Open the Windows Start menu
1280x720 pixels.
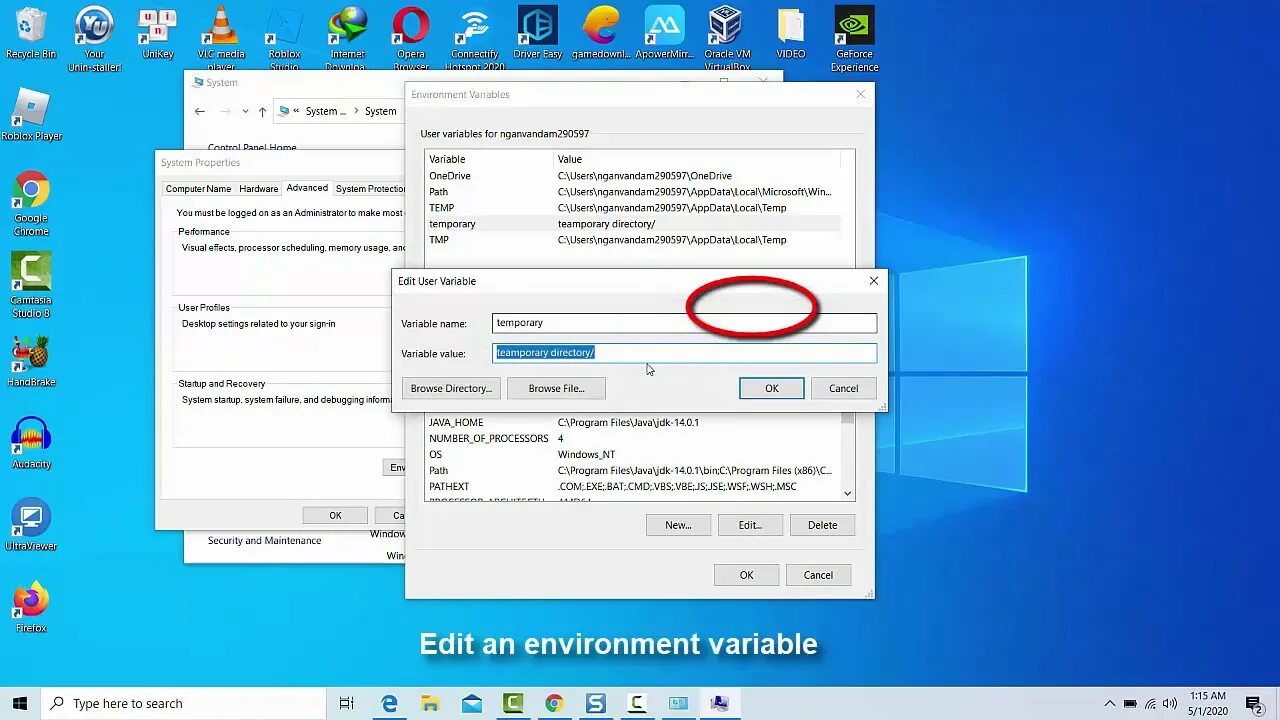[20, 703]
